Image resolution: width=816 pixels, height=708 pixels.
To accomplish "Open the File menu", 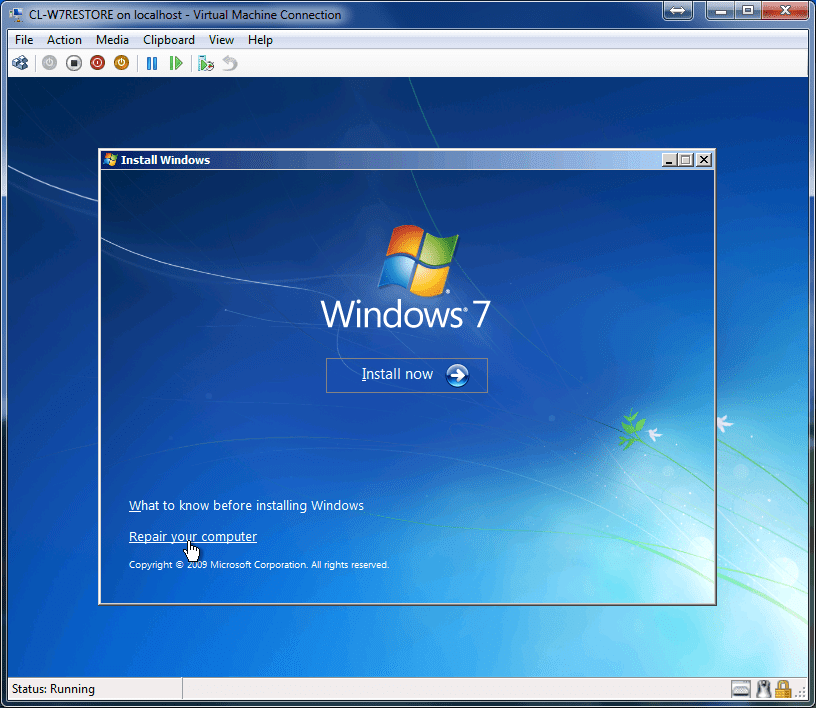I will coord(24,40).
